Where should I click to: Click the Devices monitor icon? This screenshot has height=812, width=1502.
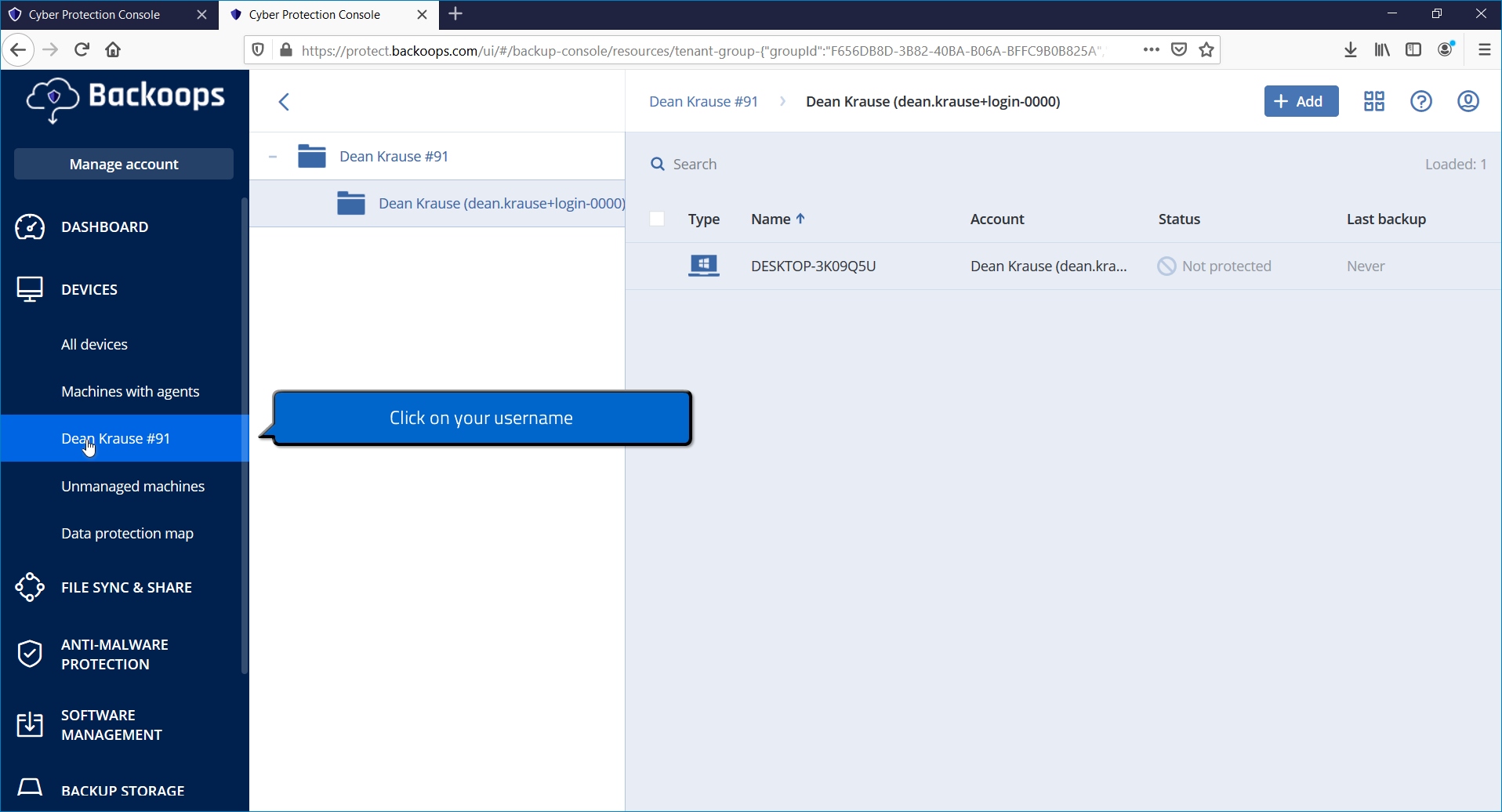click(30, 289)
